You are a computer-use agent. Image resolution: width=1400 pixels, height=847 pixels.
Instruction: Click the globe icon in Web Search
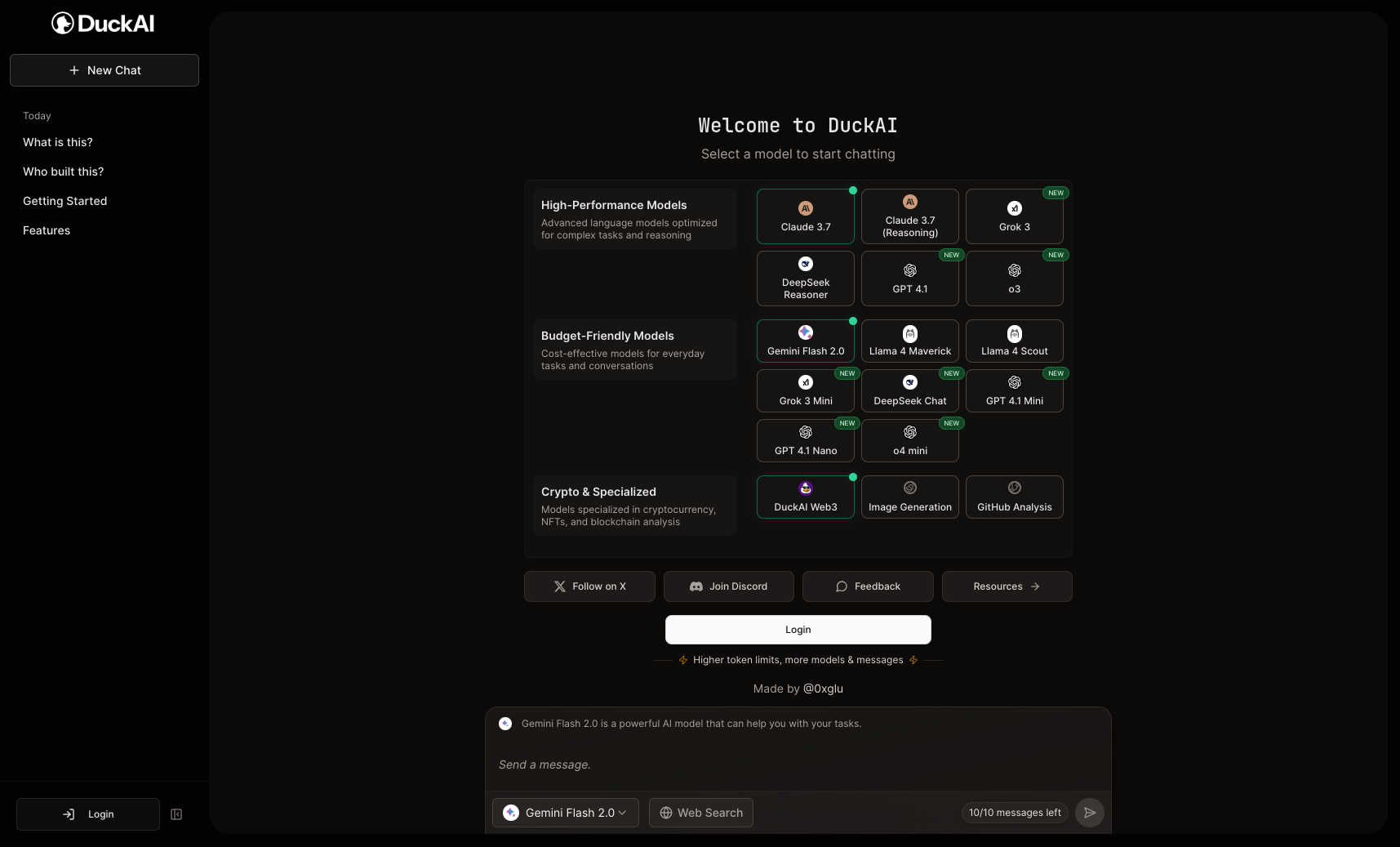point(666,813)
